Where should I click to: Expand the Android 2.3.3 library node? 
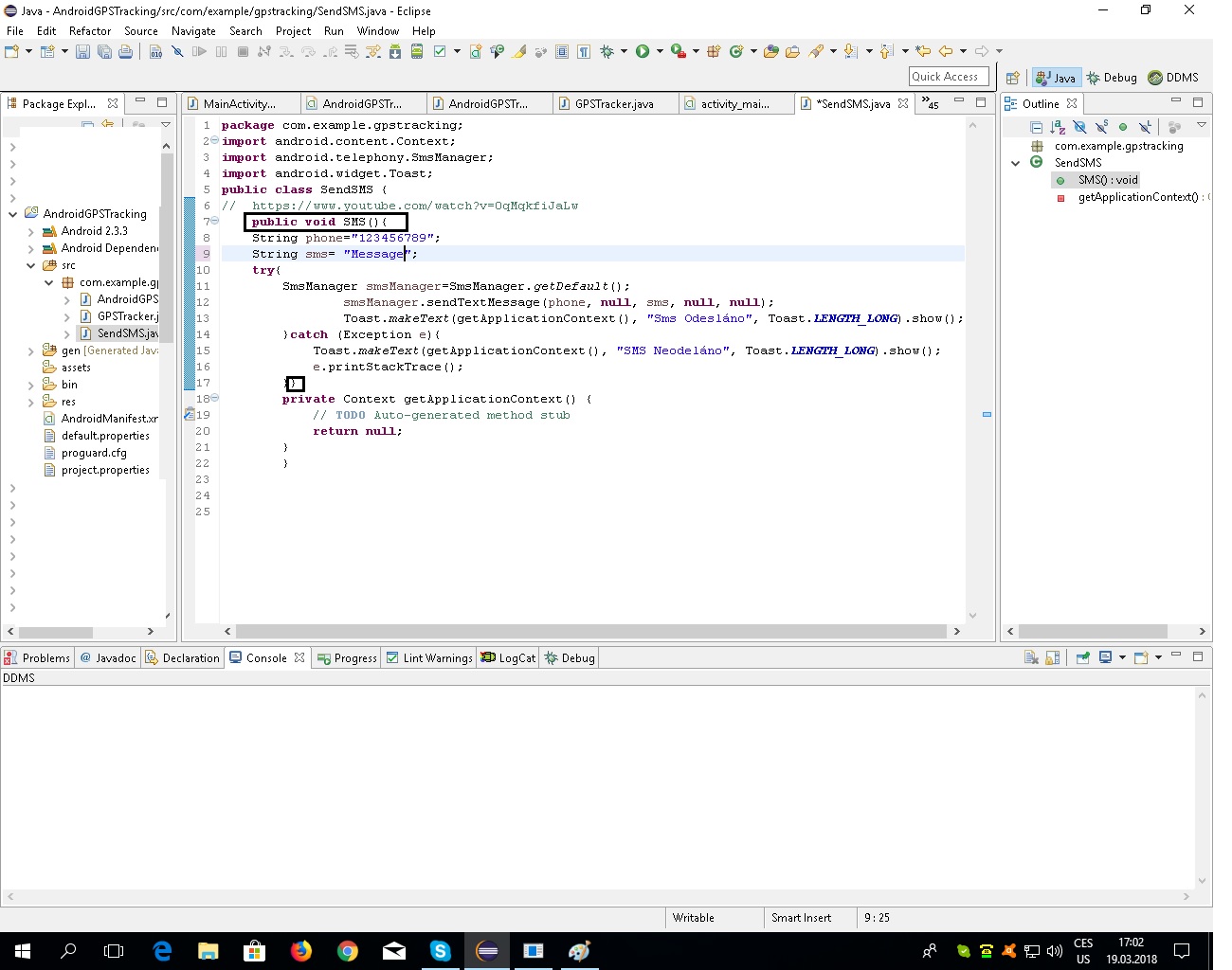click(31, 232)
